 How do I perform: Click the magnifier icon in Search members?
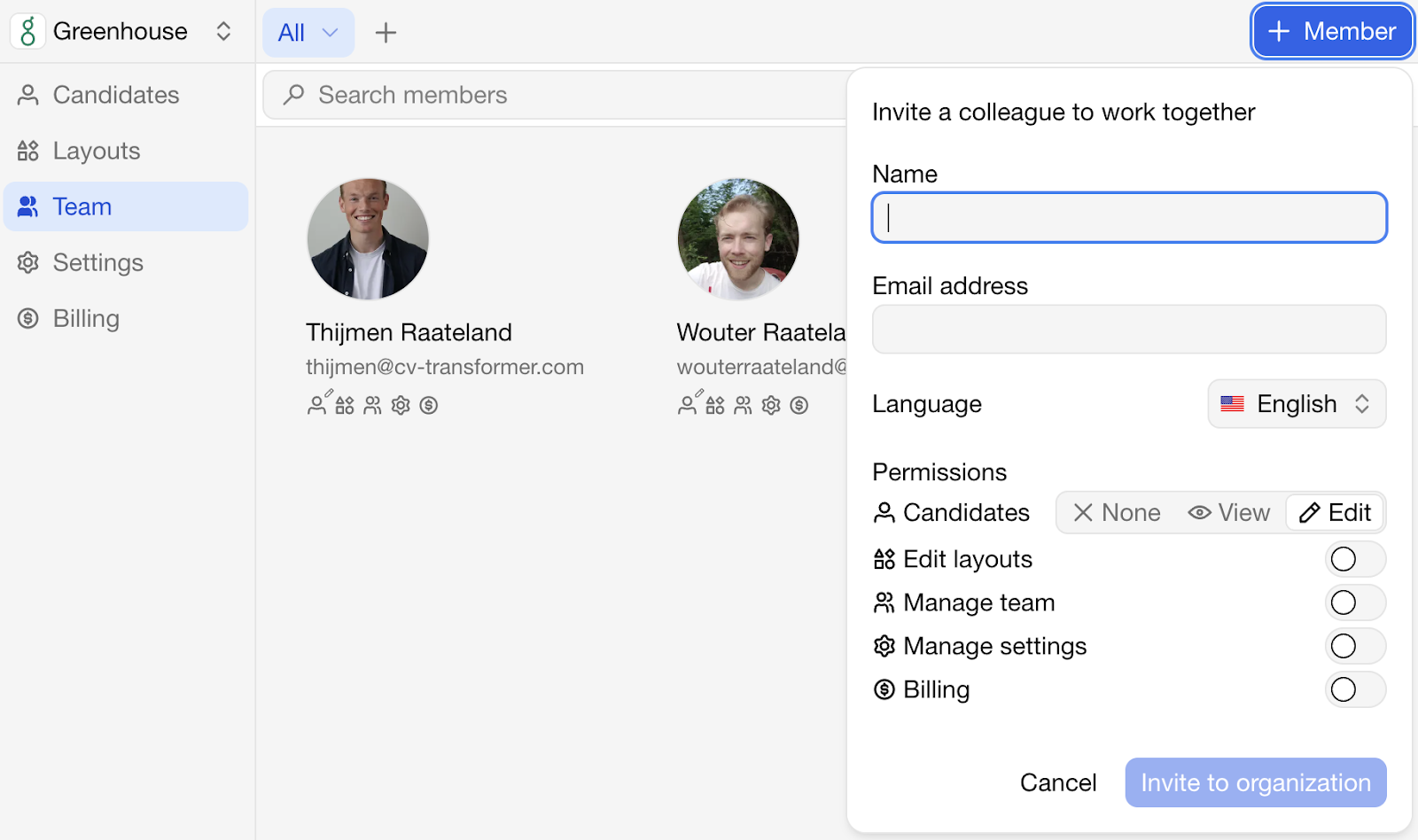click(x=293, y=95)
